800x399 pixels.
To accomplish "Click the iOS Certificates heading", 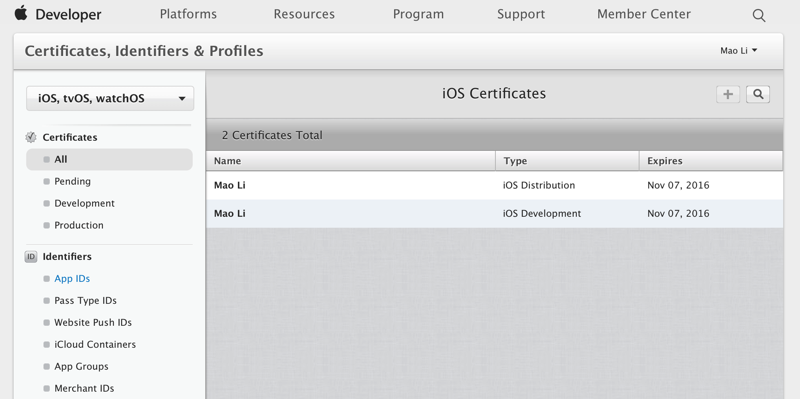I will (494, 94).
